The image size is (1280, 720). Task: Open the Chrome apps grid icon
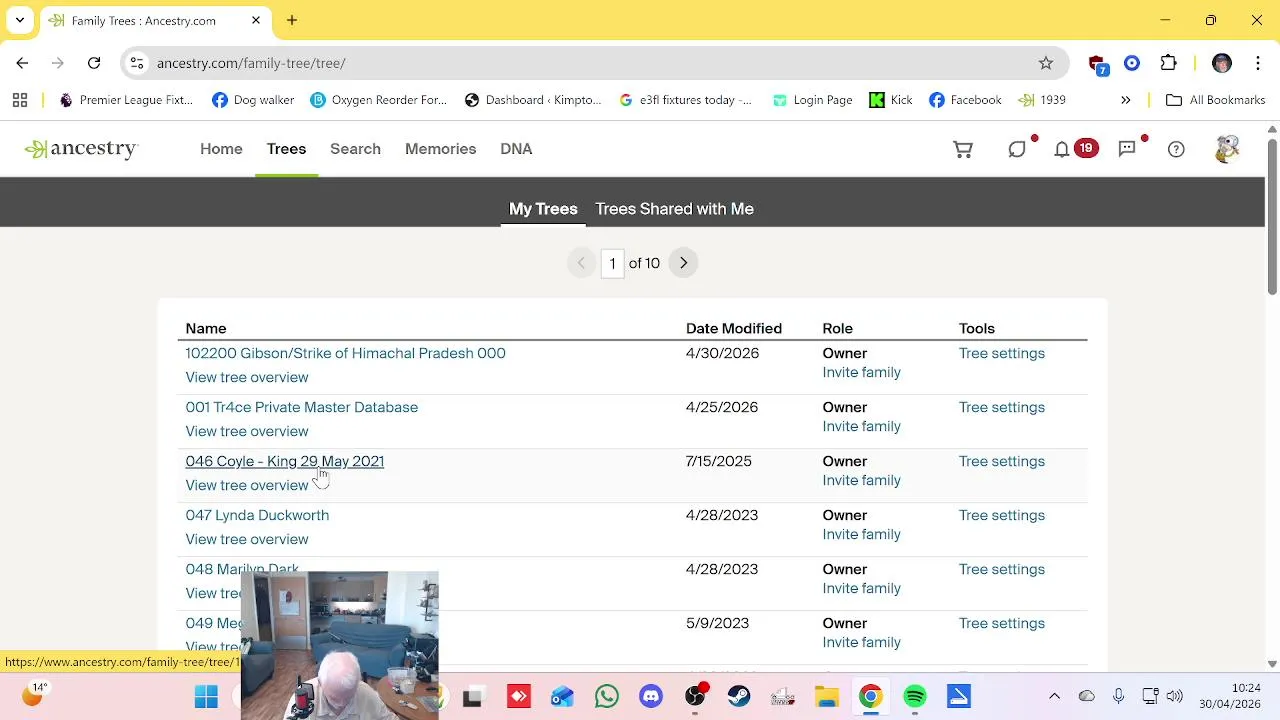20,100
